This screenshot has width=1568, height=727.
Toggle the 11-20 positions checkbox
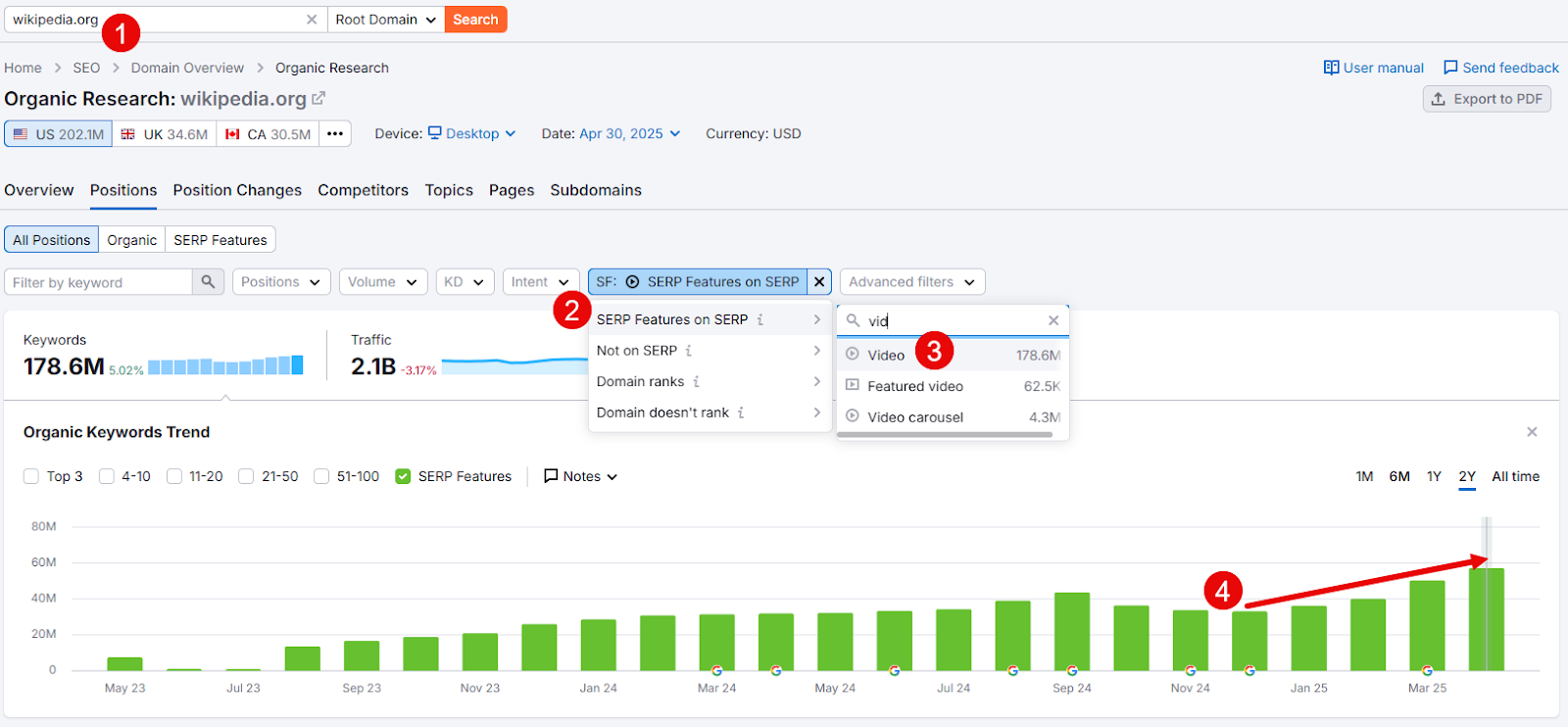point(174,476)
